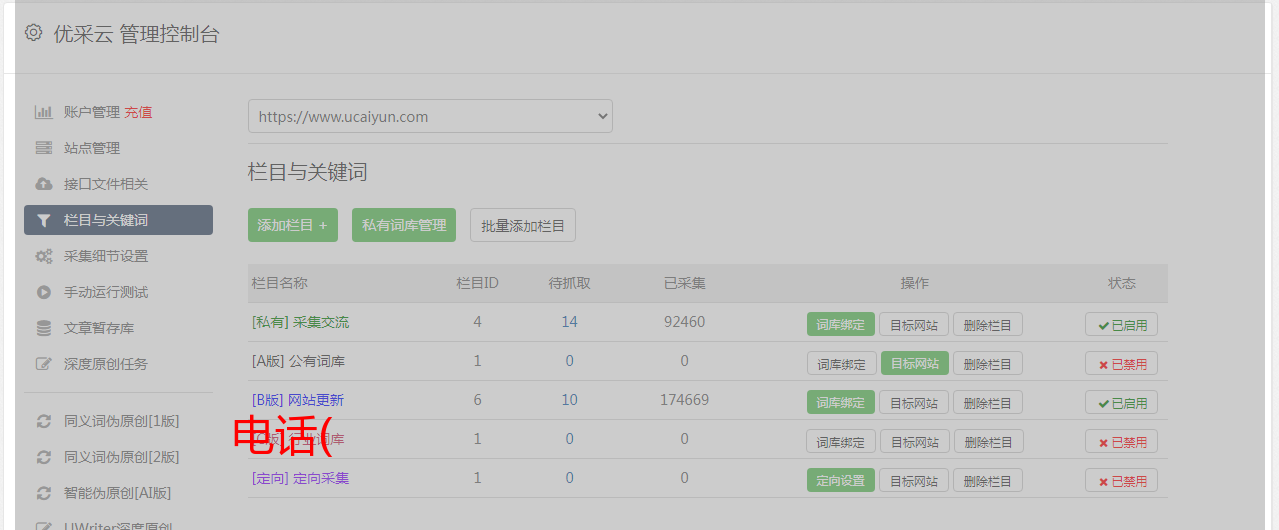Click 删除栏目 in the 采集交流 row
The width and height of the screenshot is (1279, 530).
click(988, 324)
